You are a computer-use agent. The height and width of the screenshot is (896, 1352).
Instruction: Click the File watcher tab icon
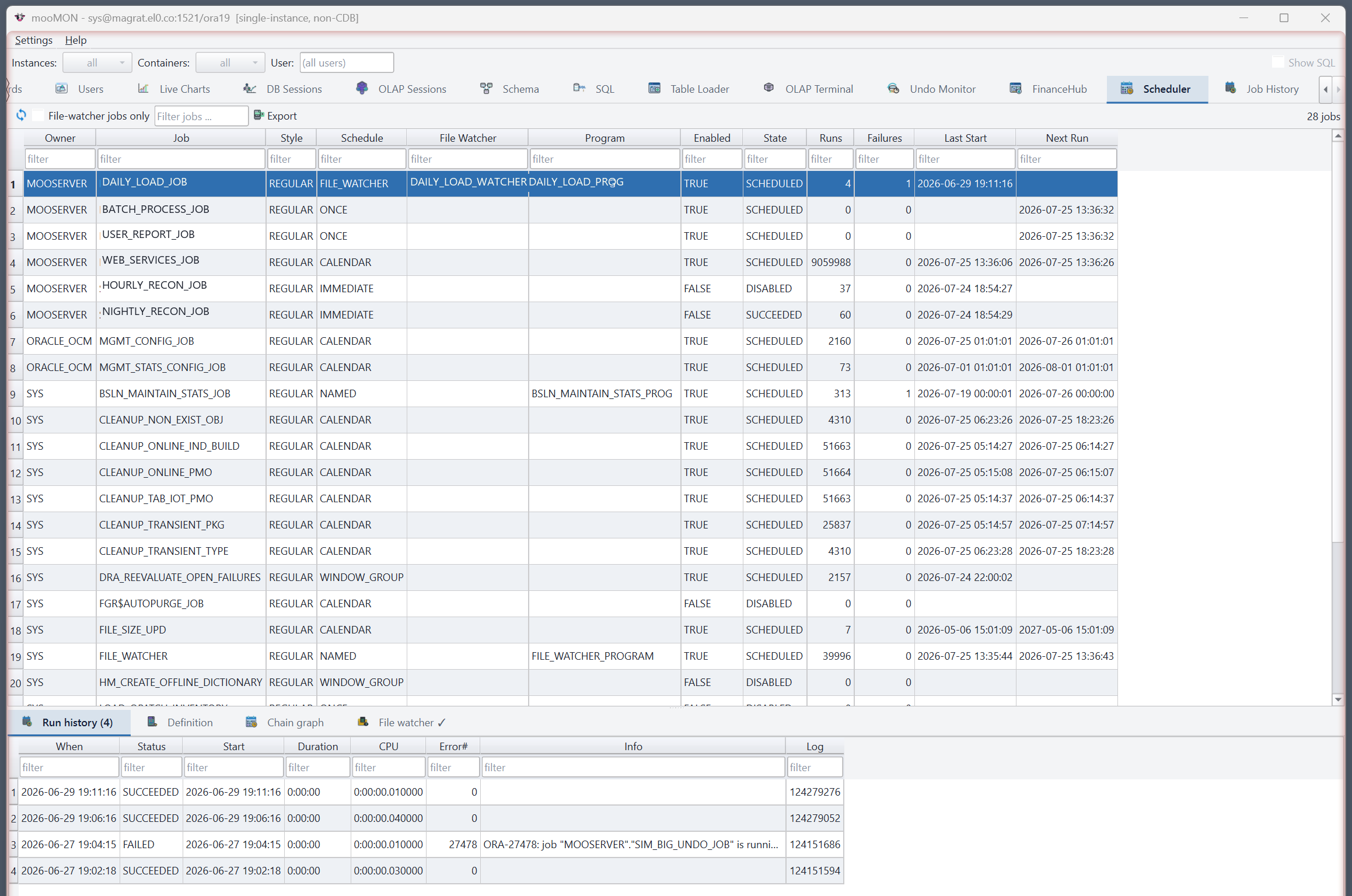click(x=363, y=722)
